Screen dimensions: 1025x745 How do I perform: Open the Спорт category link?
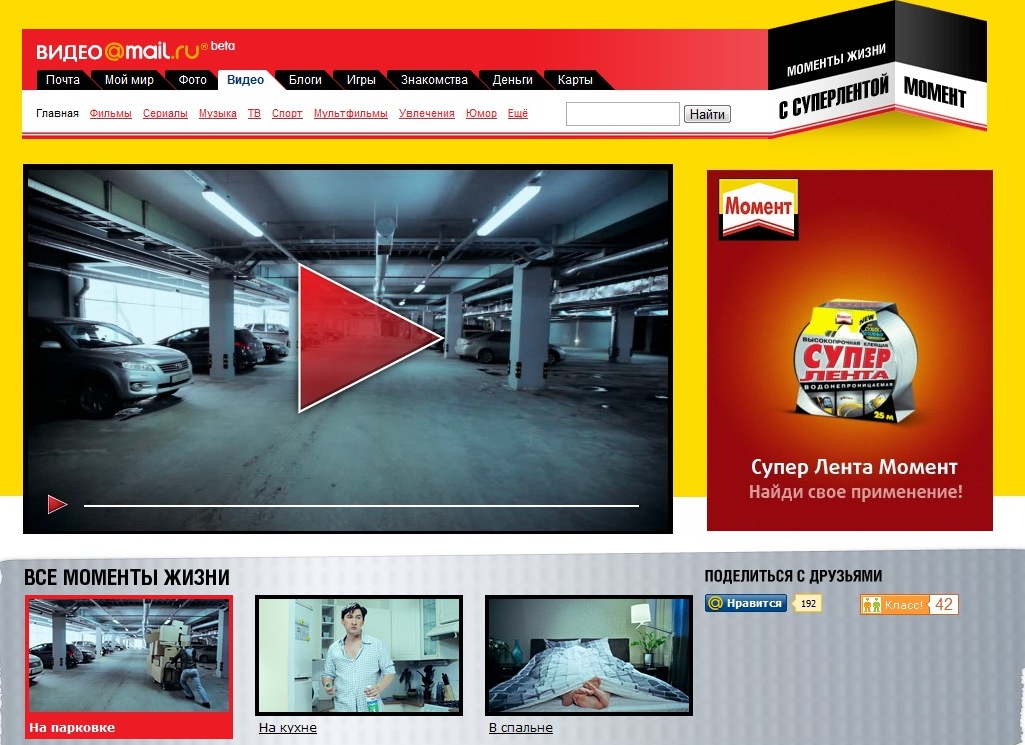click(287, 113)
